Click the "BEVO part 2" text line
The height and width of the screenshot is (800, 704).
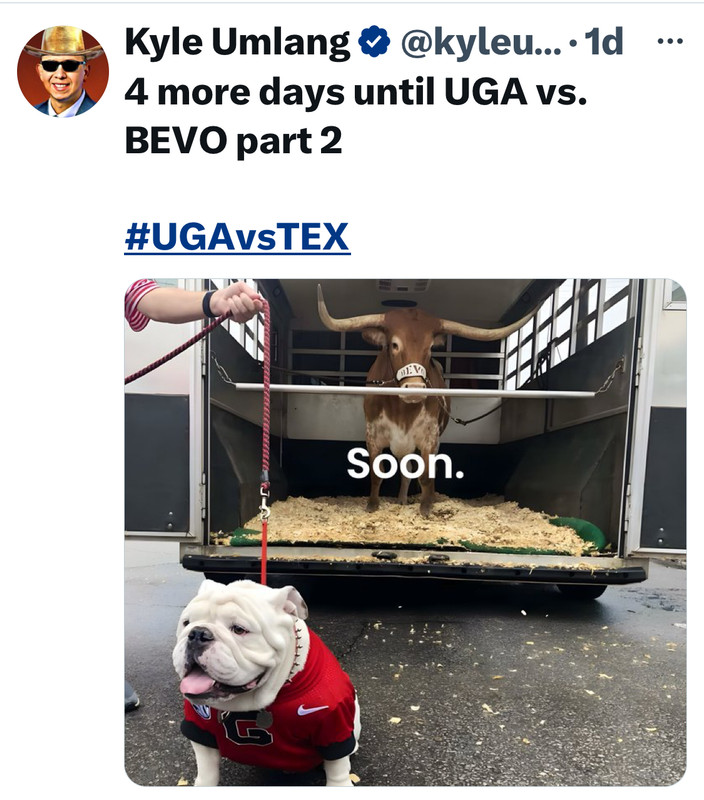pos(234,141)
